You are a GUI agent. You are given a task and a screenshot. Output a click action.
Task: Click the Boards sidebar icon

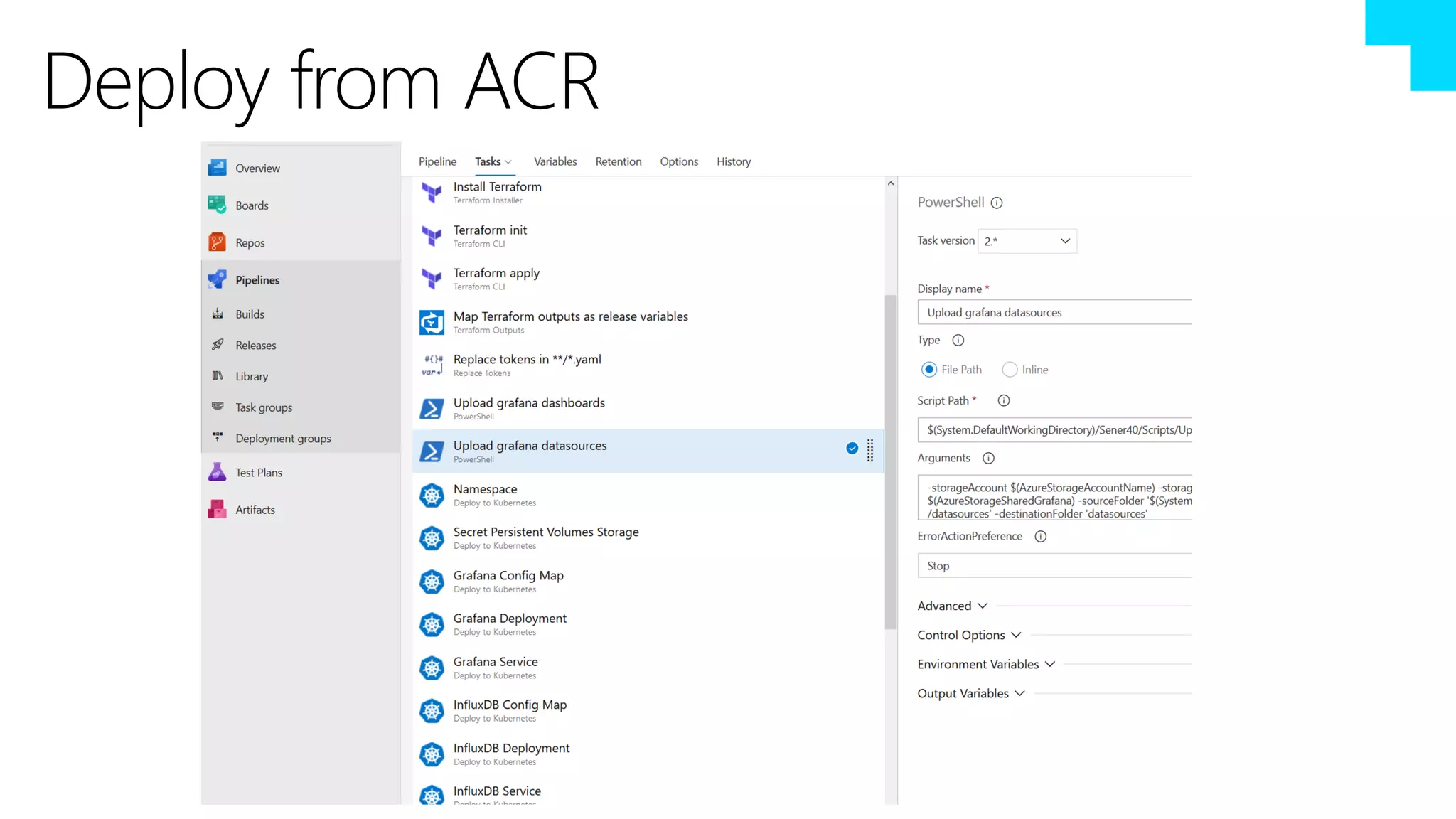click(x=217, y=205)
